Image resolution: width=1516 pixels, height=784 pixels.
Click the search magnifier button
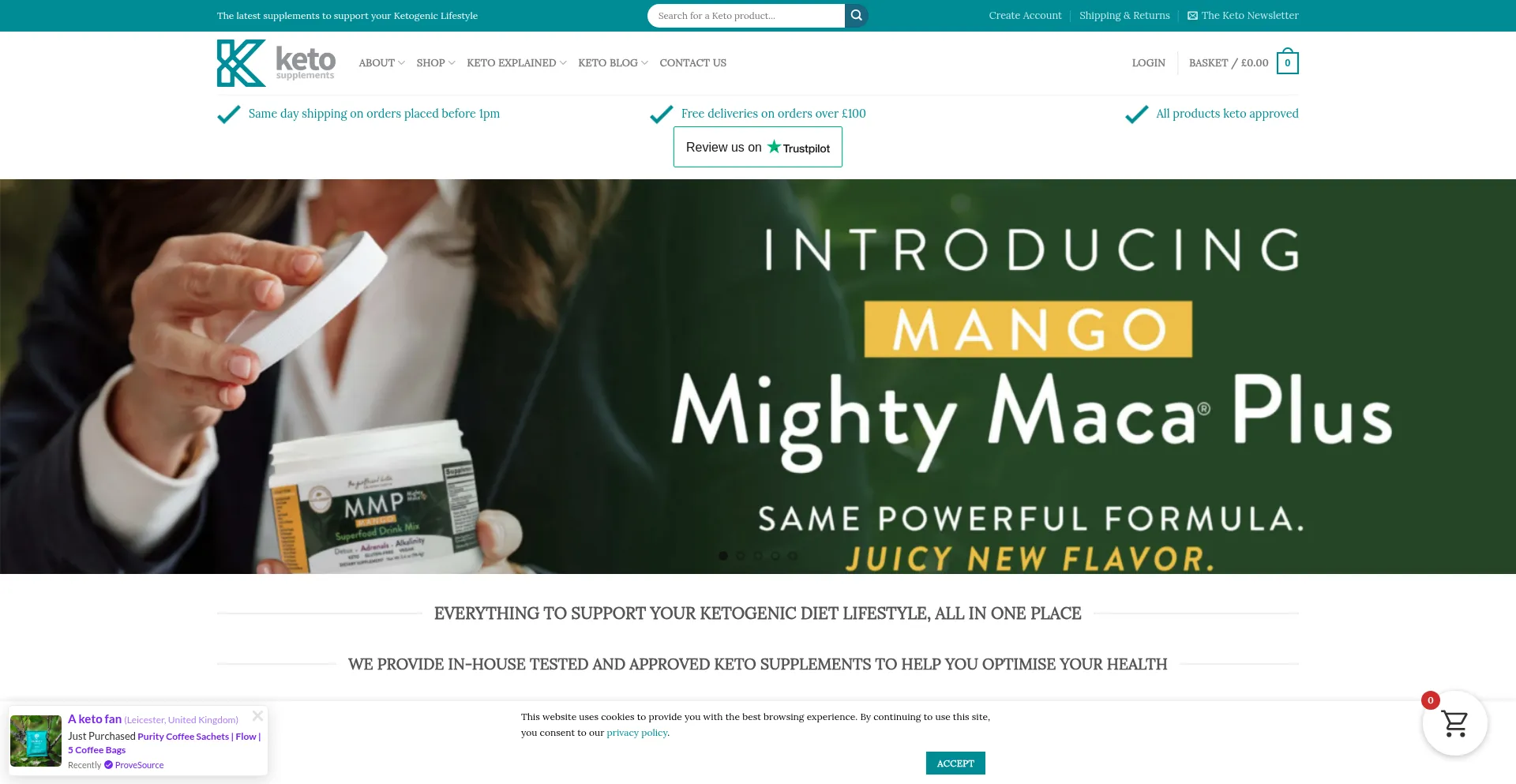pyautogui.click(x=856, y=16)
